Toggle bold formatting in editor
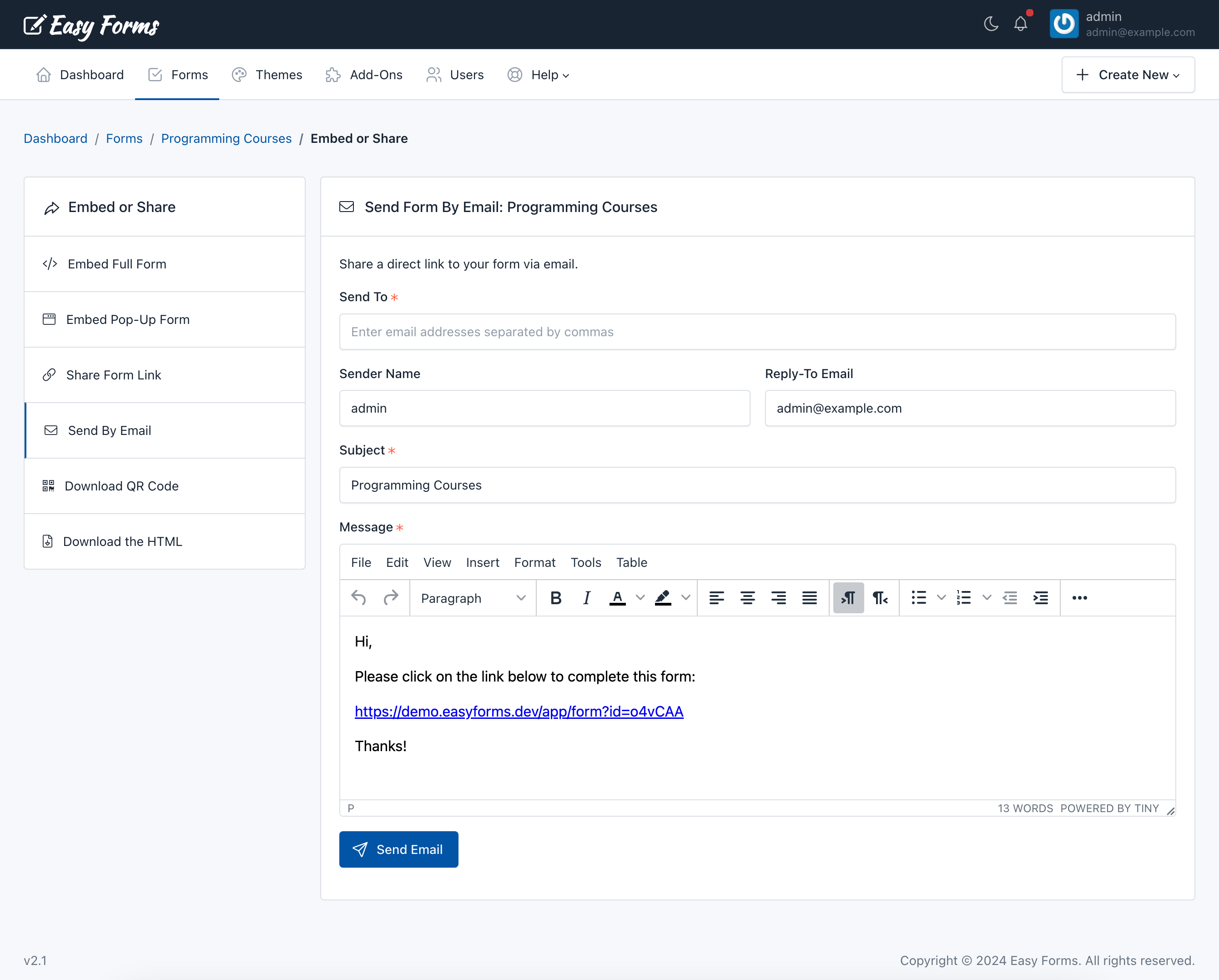 tap(556, 598)
